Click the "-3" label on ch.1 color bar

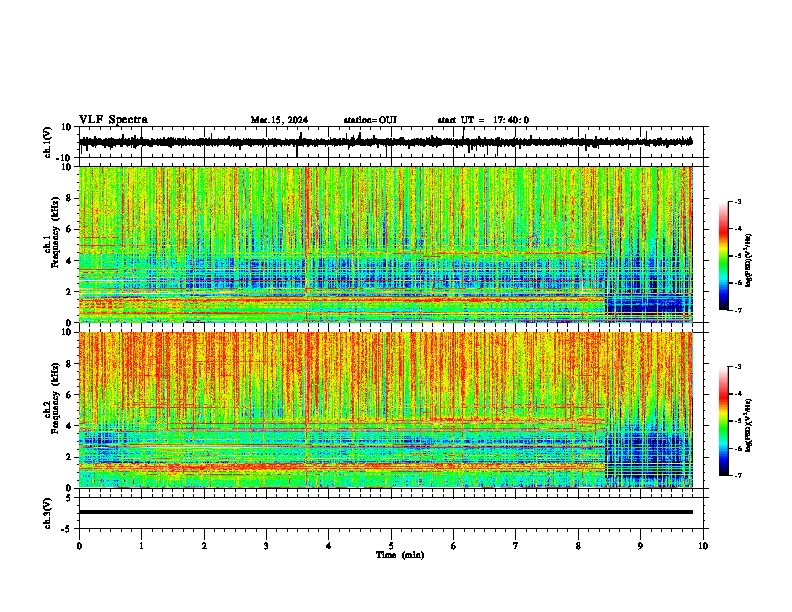pyautogui.click(x=738, y=201)
